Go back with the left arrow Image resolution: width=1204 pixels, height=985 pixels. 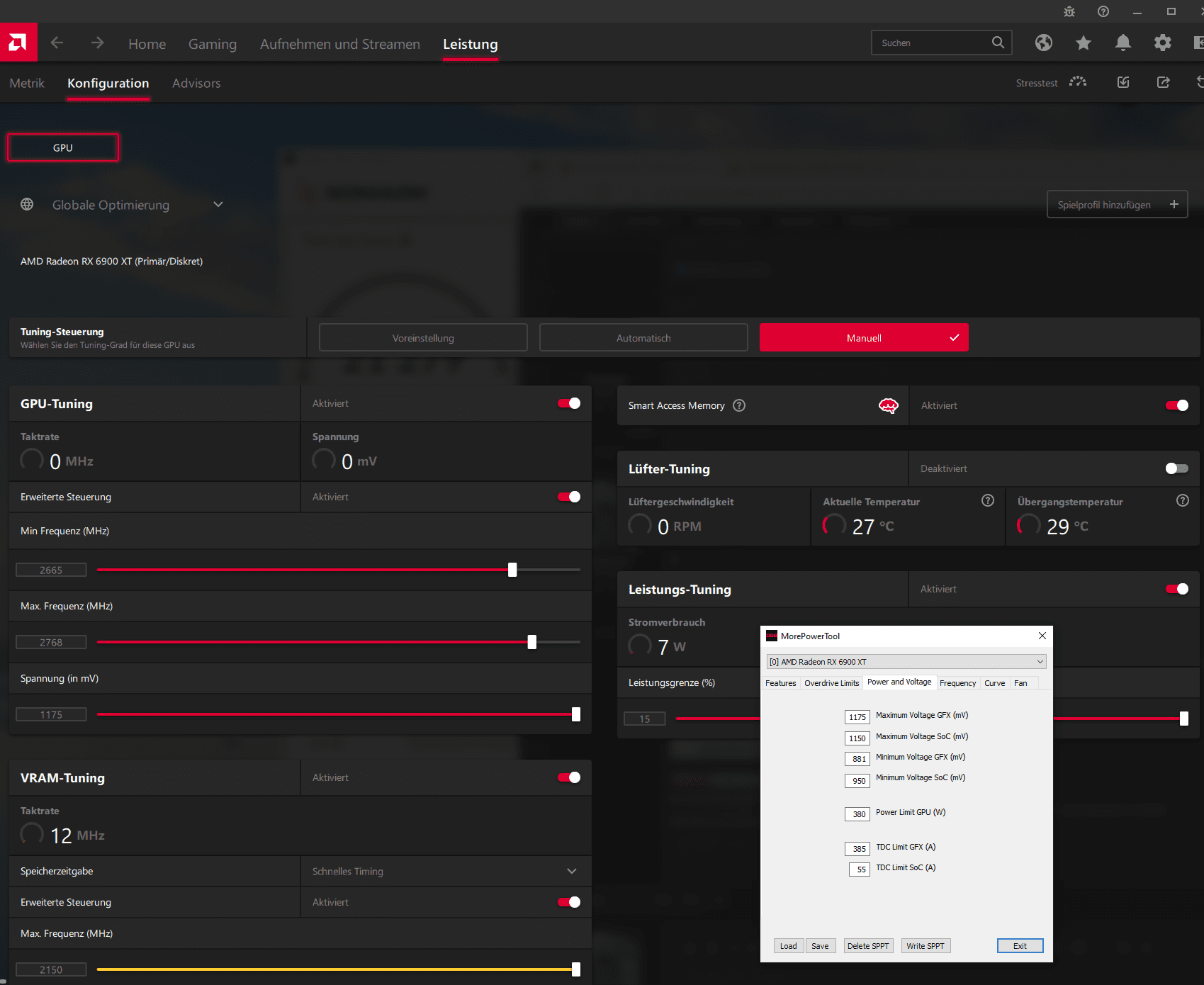57,43
